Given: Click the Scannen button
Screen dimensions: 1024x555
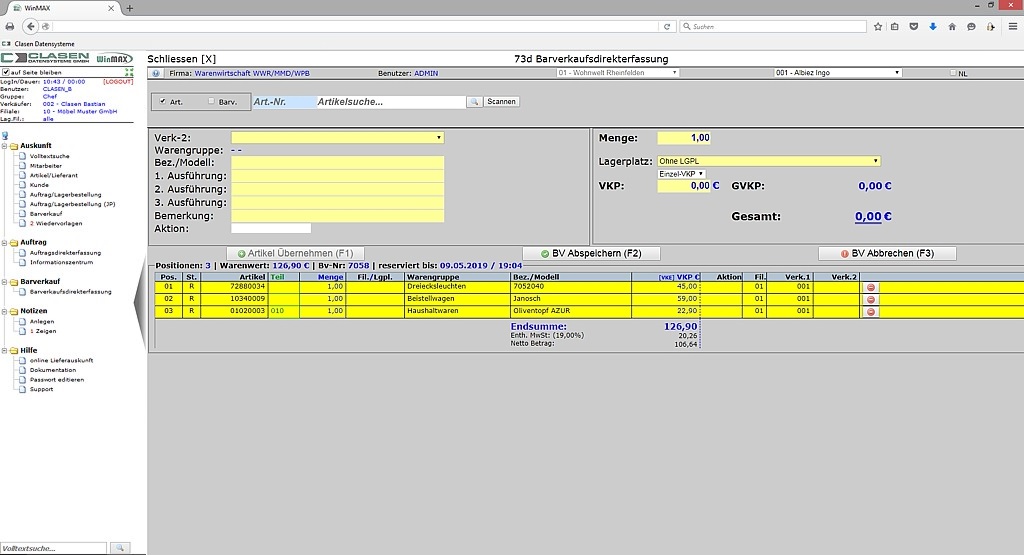Looking at the screenshot, I should tap(502, 102).
